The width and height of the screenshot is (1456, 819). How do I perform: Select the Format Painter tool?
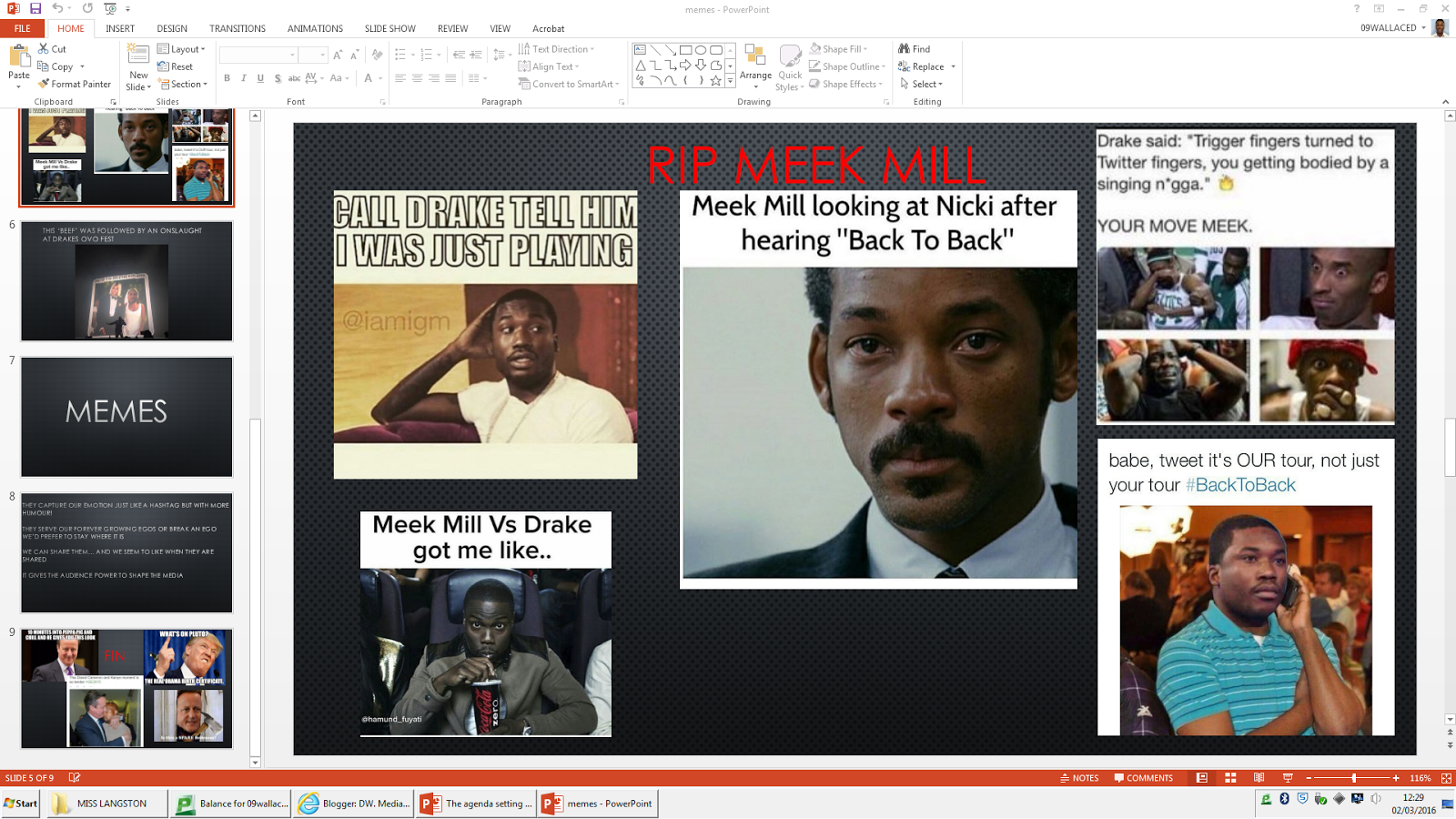tap(74, 84)
